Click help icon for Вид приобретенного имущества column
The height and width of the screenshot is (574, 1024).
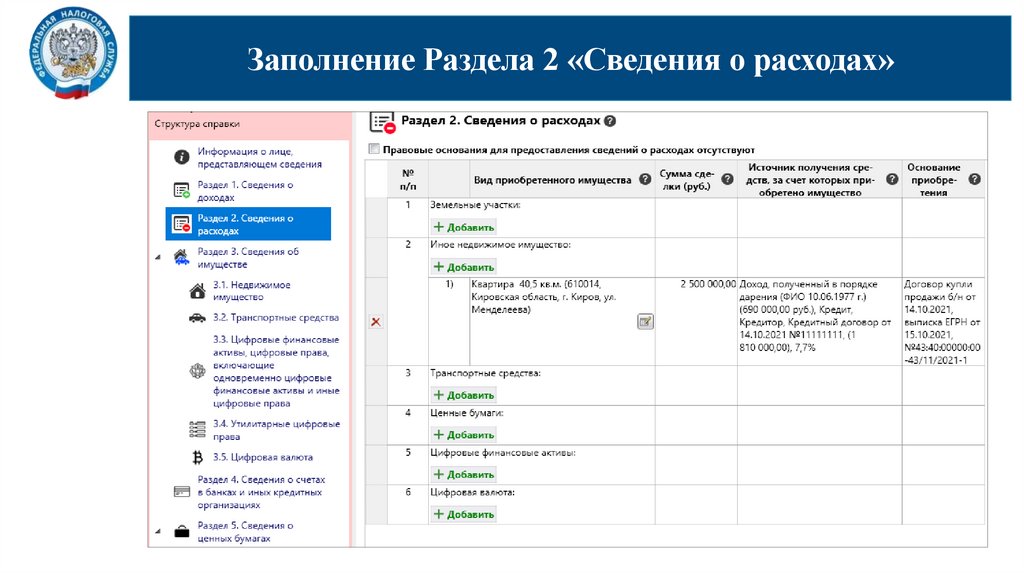(645, 180)
